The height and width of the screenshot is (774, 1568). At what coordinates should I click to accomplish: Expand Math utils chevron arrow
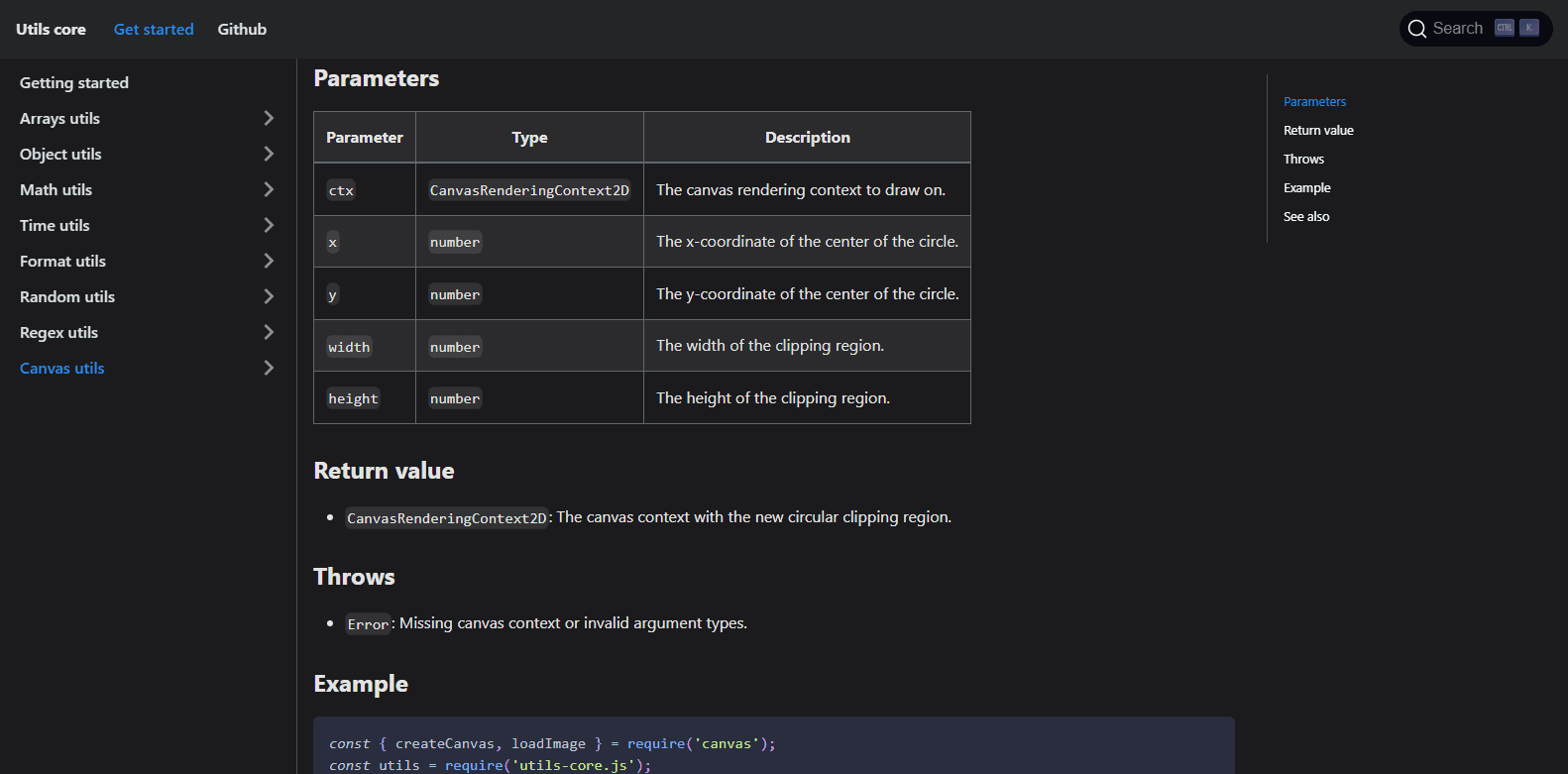click(269, 189)
